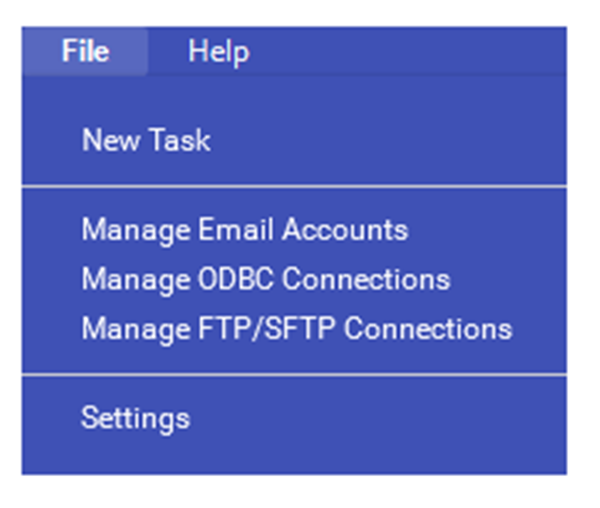600x508 pixels.
Task: Open the Help menu
Action: pyautogui.click(x=218, y=51)
